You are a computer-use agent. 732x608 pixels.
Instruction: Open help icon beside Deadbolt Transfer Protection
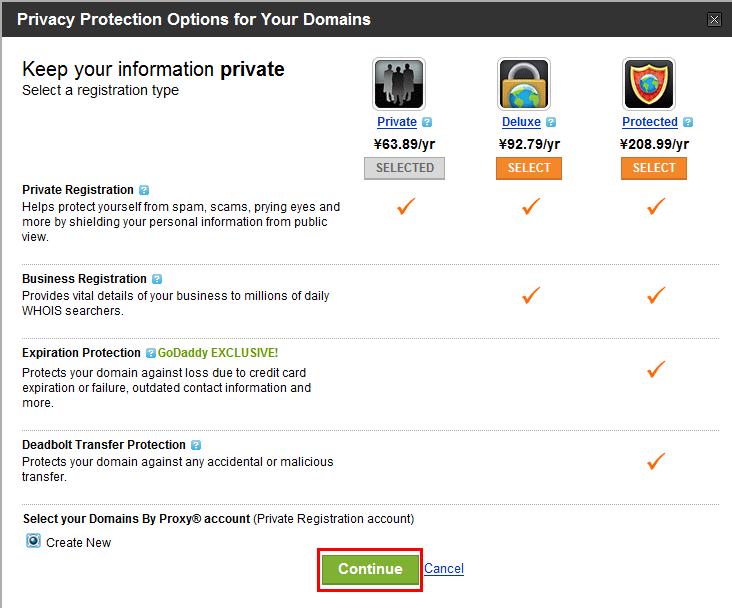(x=196, y=445)
